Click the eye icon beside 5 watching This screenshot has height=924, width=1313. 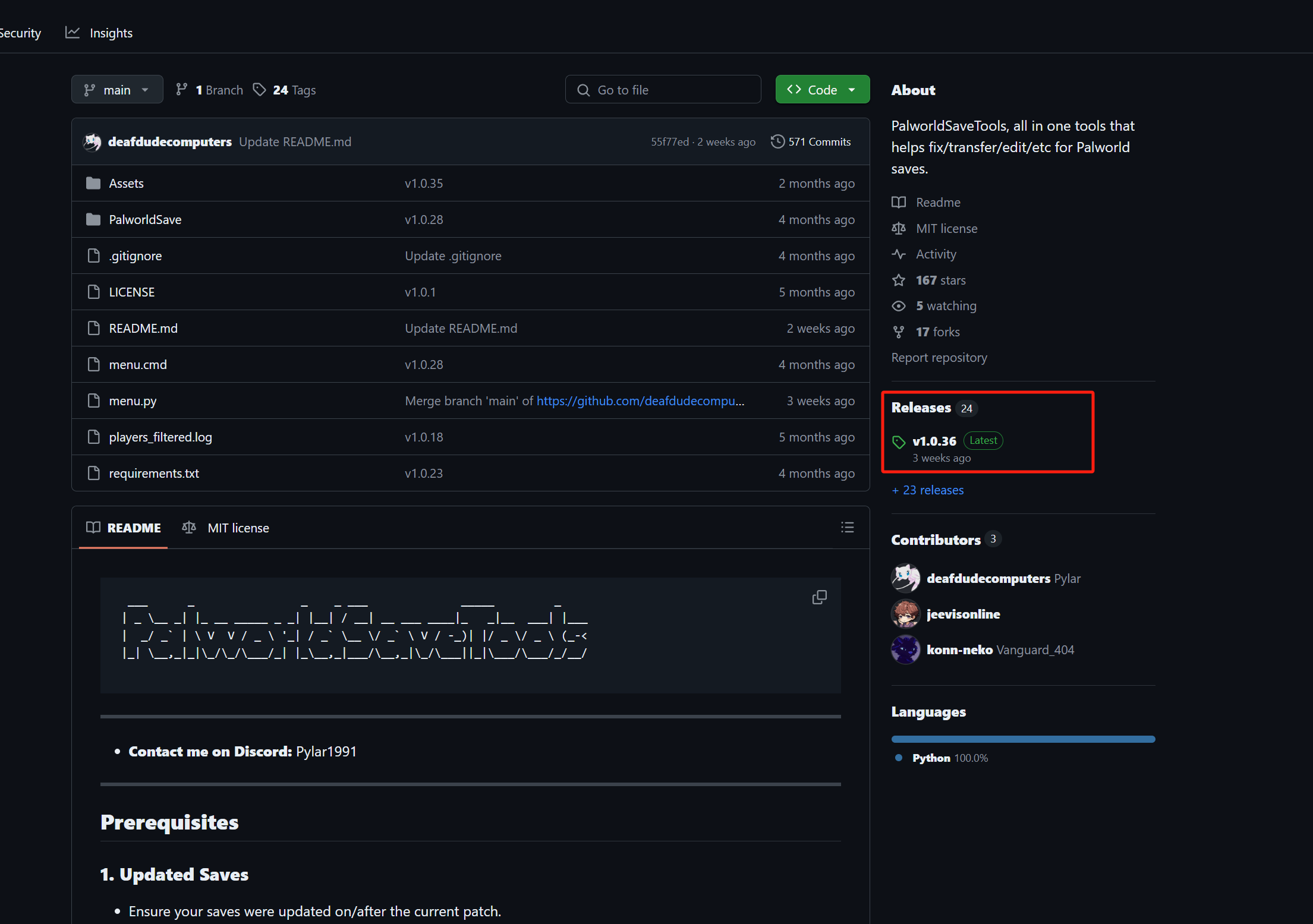pos(899,306)
